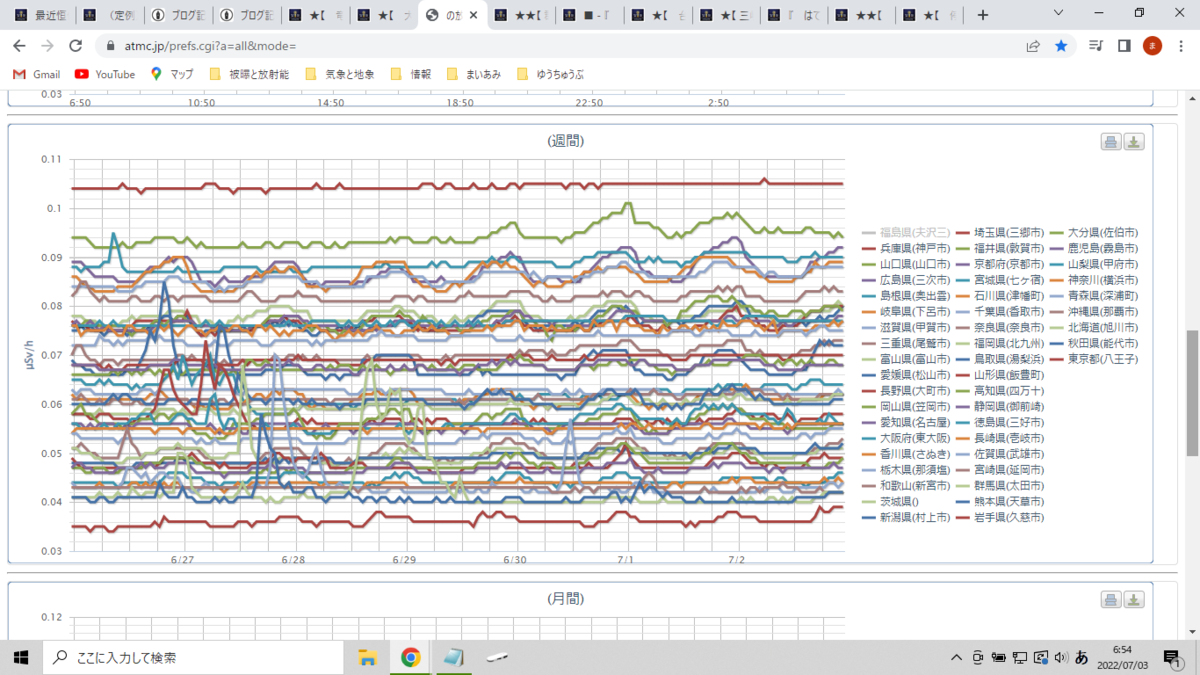Print the 月間 monthly chart
Viewport: 1200px width, 675px height.
point(1111,600)
